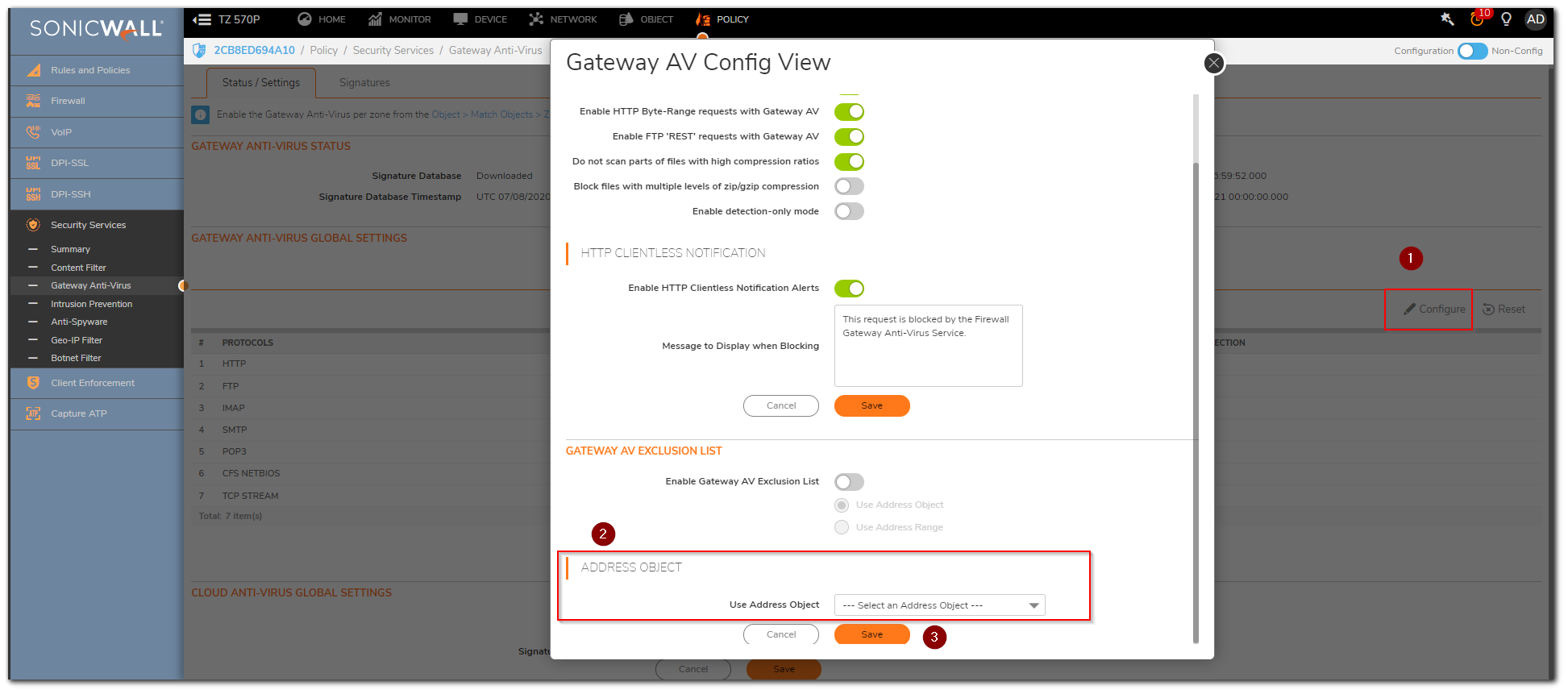Viewport: 1568px width, 694px height.
Task: Click the Firewall sidebar icon
Action: [33, 101]
